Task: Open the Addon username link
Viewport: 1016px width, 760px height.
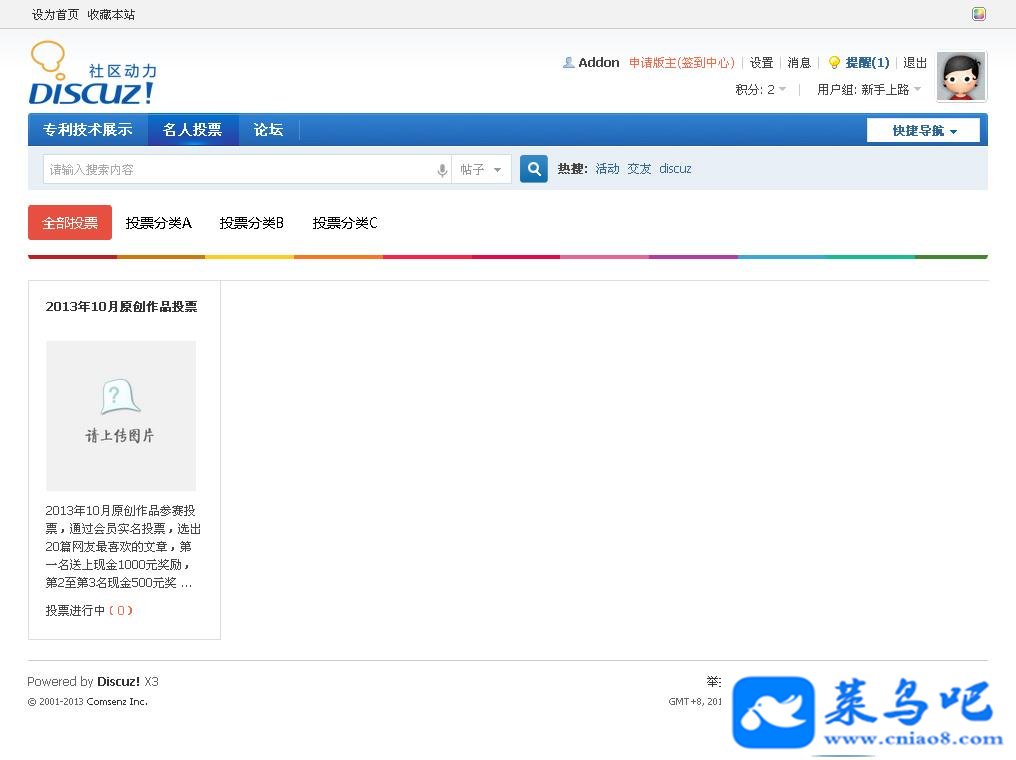Action: (599, 63)
